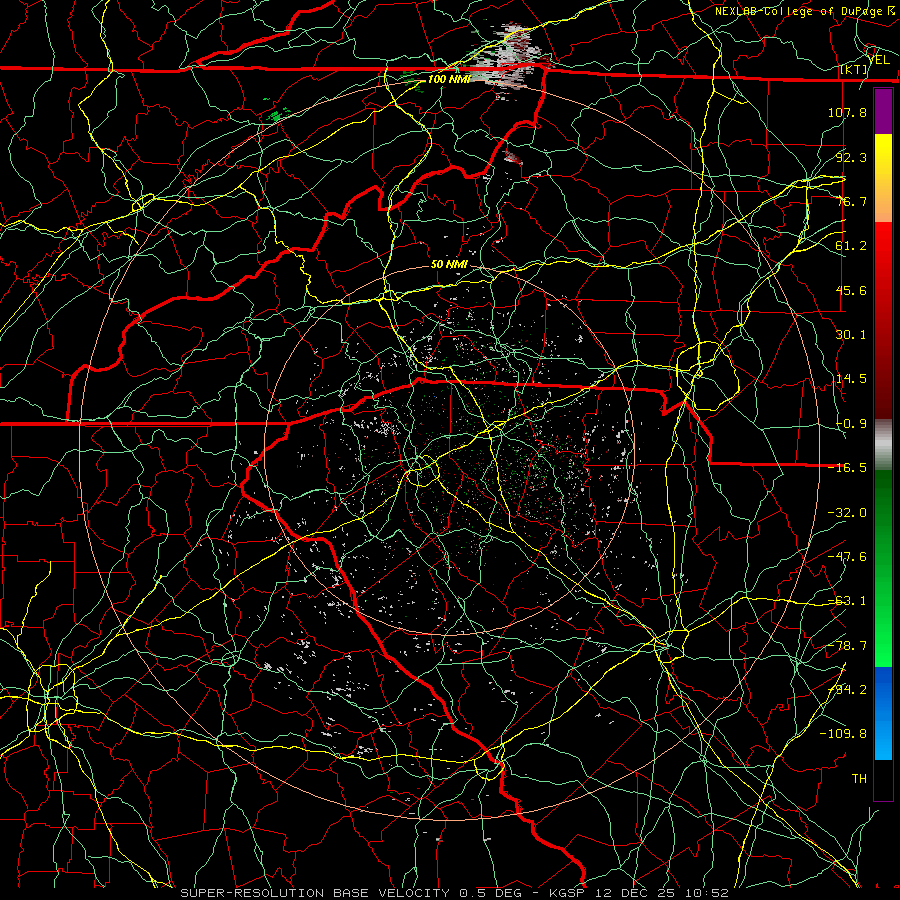
Task: Click the VEL legend title
Action: coord(879,60)
